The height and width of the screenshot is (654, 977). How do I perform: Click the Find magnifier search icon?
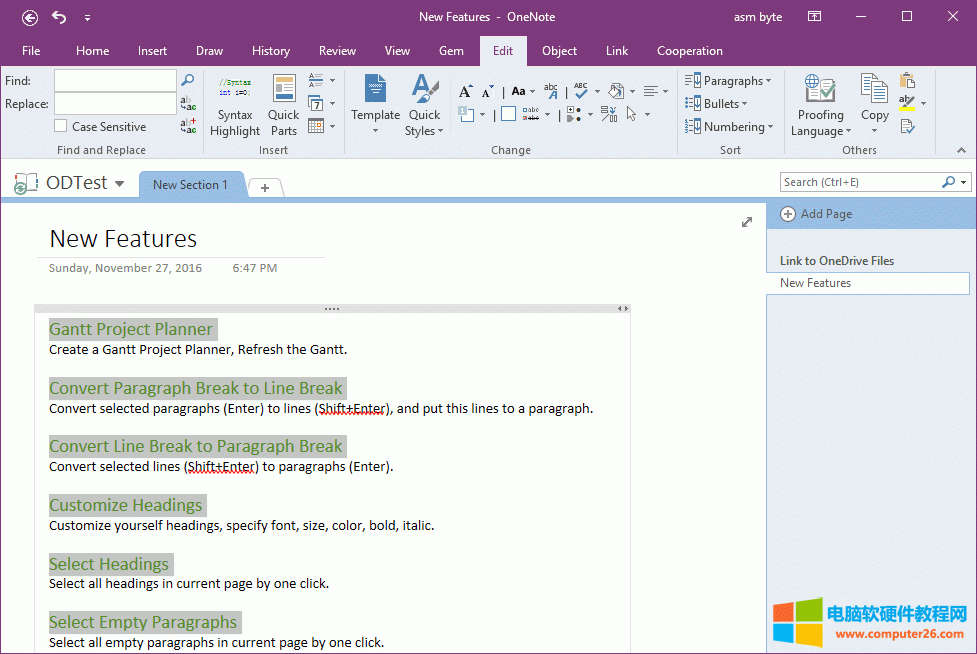point(187,80)
